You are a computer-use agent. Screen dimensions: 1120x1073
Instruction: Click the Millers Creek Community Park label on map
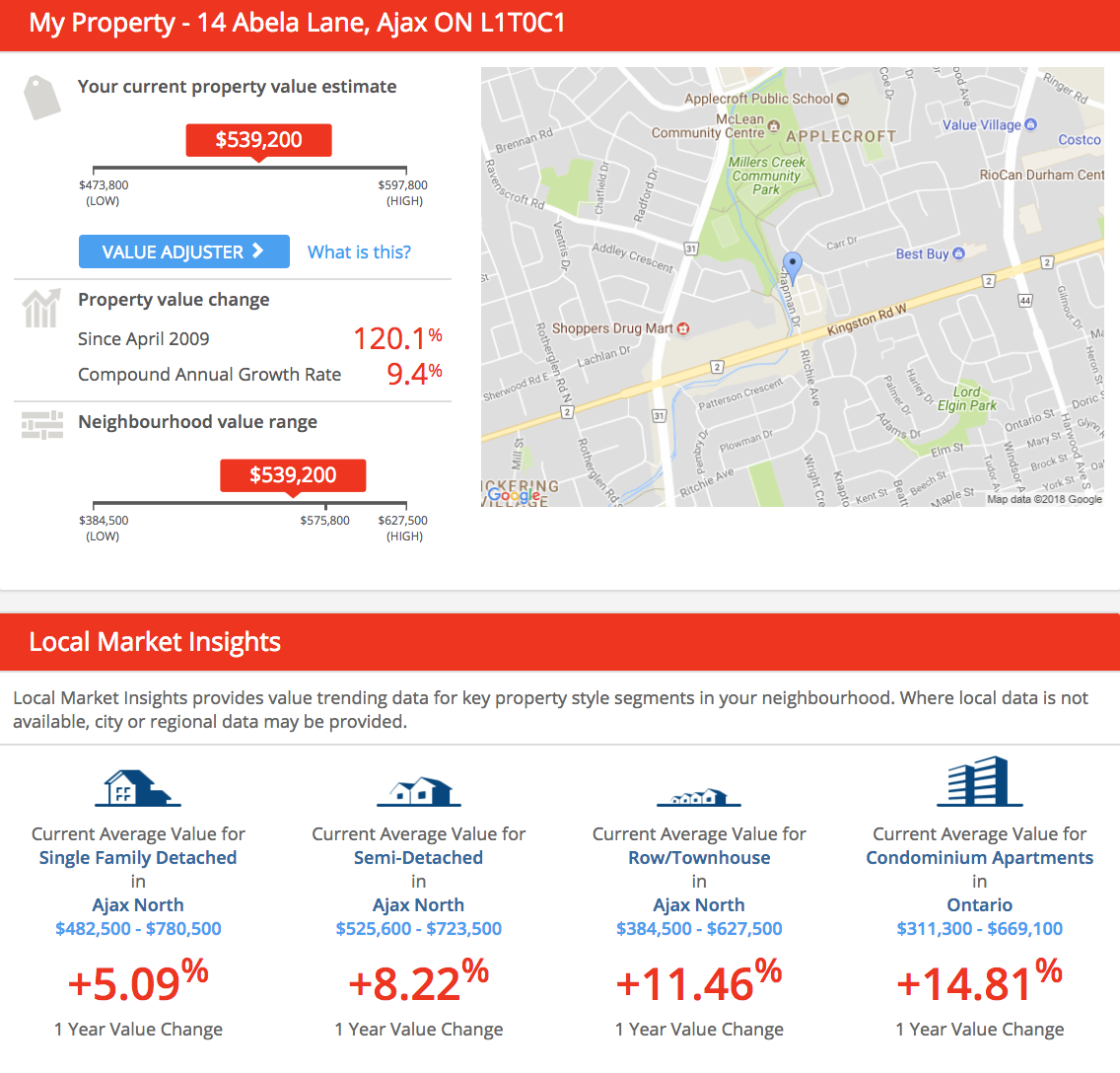point(766,176)
